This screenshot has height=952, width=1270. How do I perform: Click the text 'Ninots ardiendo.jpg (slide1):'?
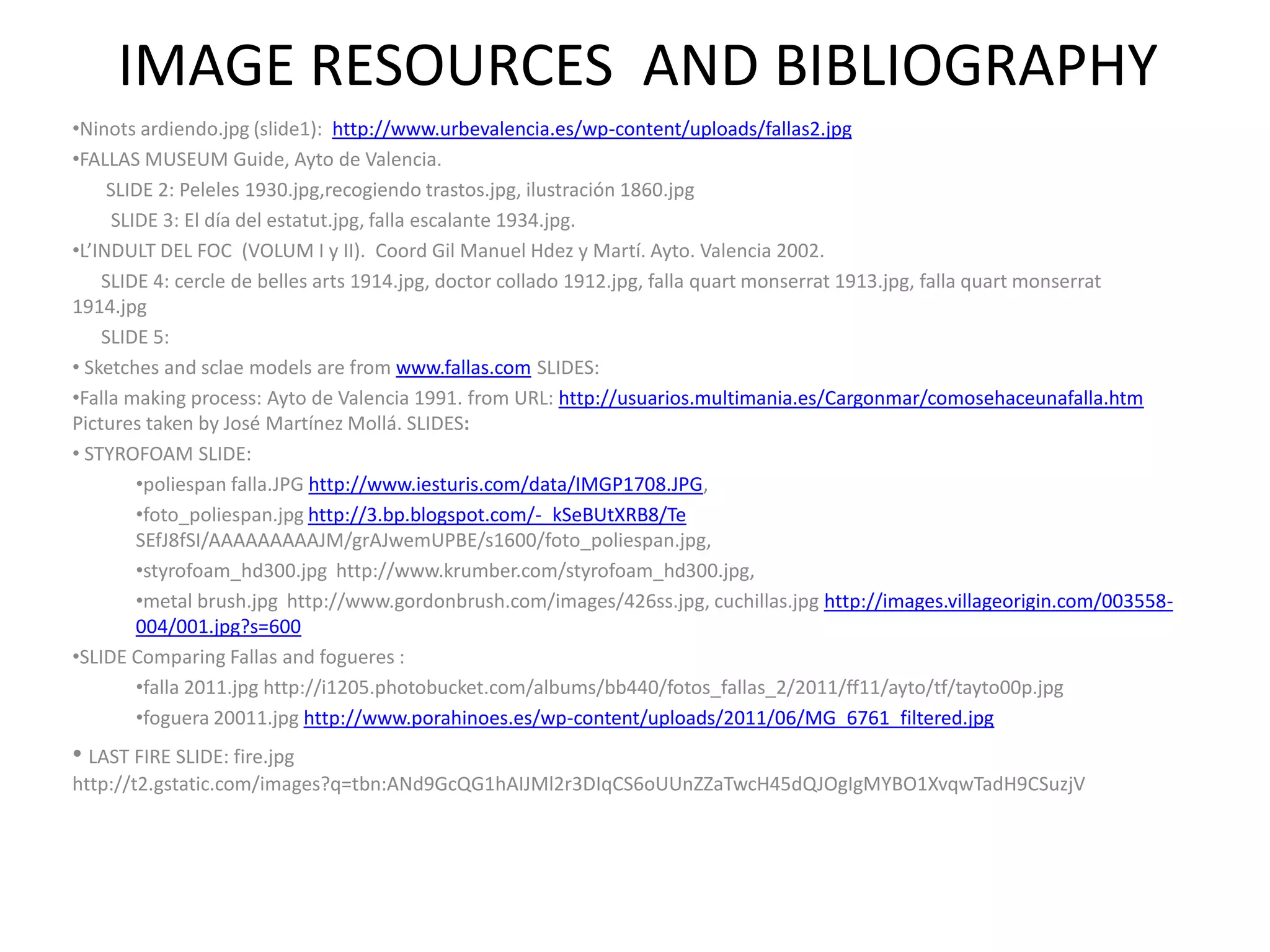pyautogui.click(x=201, y=129)
